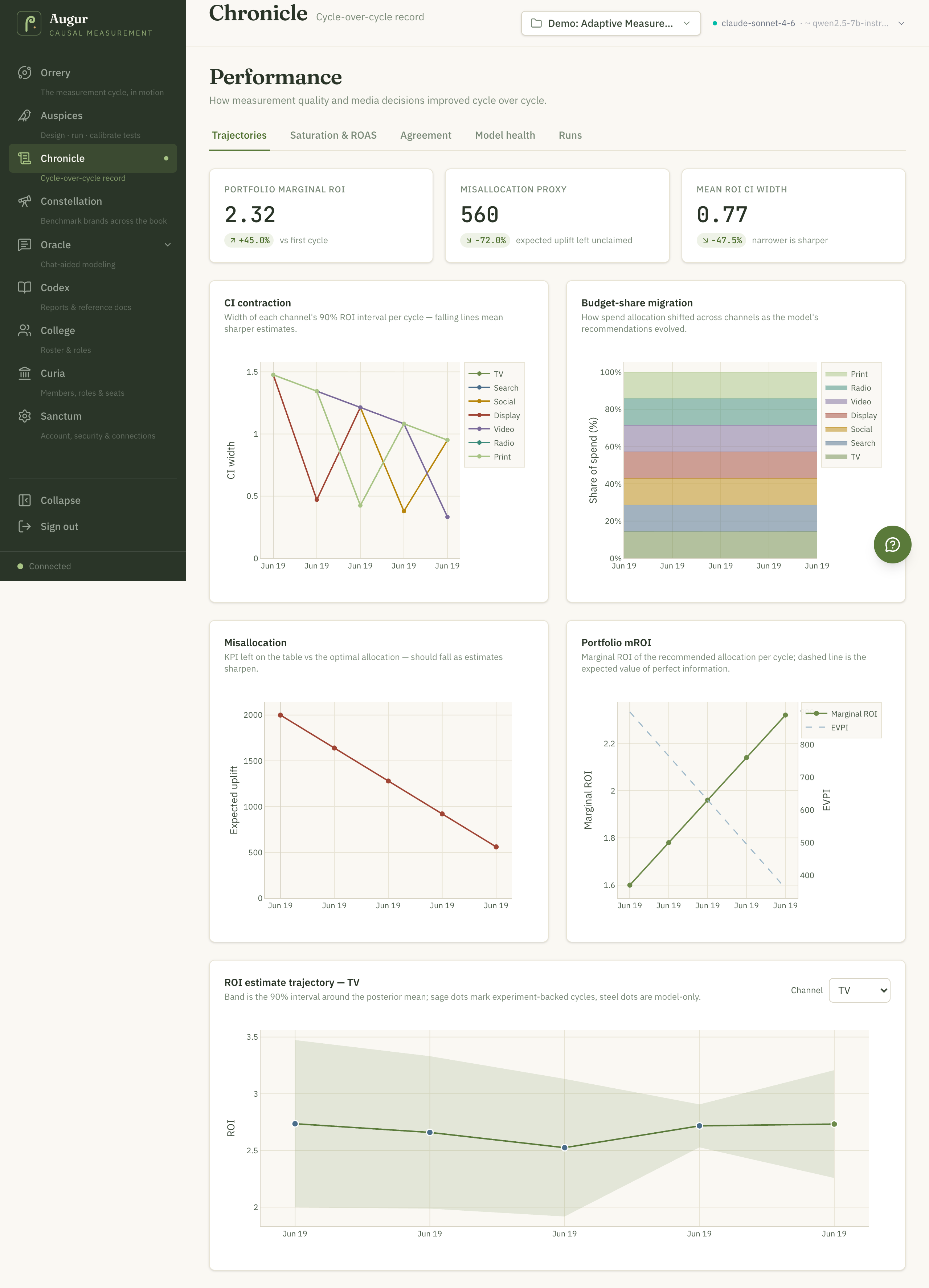Click the Augur logo icon
The width and height of the screenshot is (929, 1288).
(29, 24)
